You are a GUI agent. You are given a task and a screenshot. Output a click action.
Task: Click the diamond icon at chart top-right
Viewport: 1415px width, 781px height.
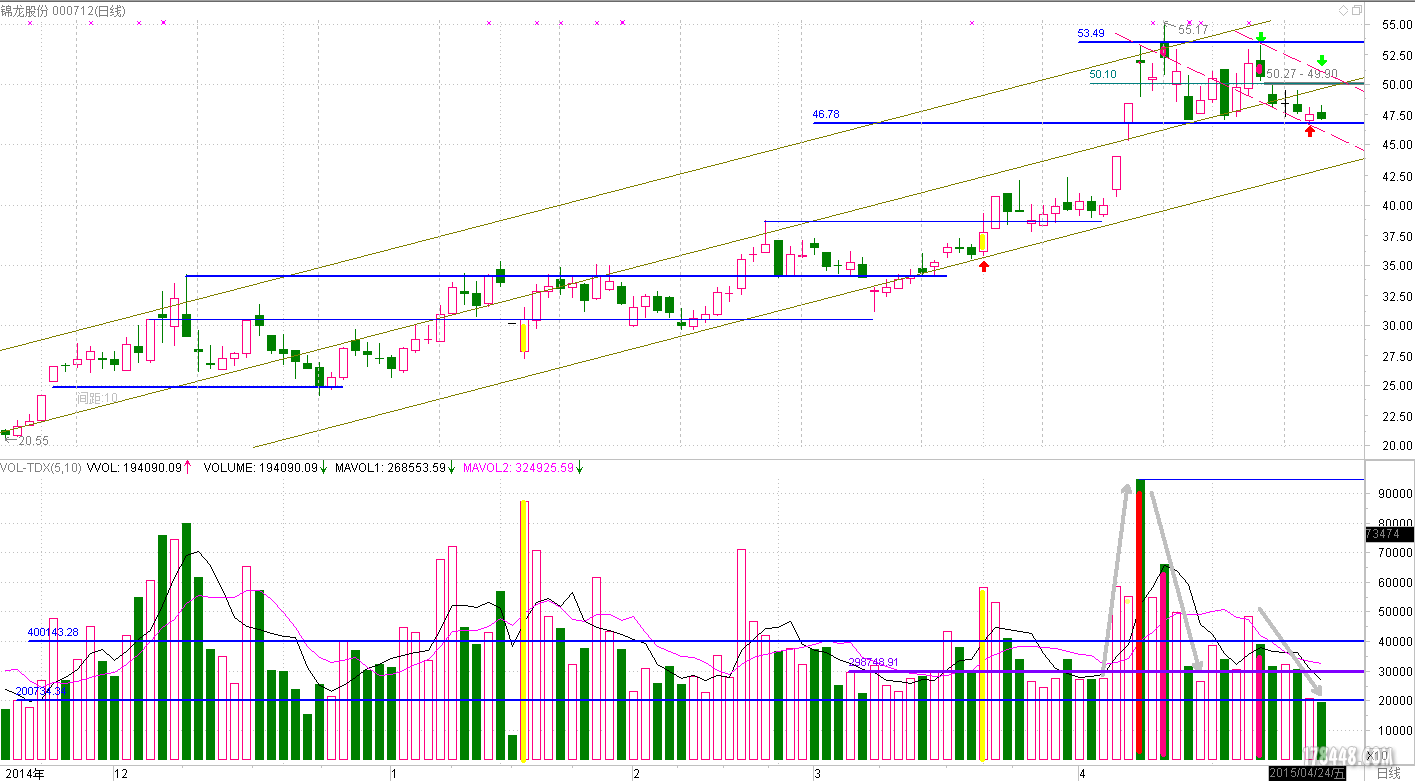pyautogui.click(x=1343, y=9)
